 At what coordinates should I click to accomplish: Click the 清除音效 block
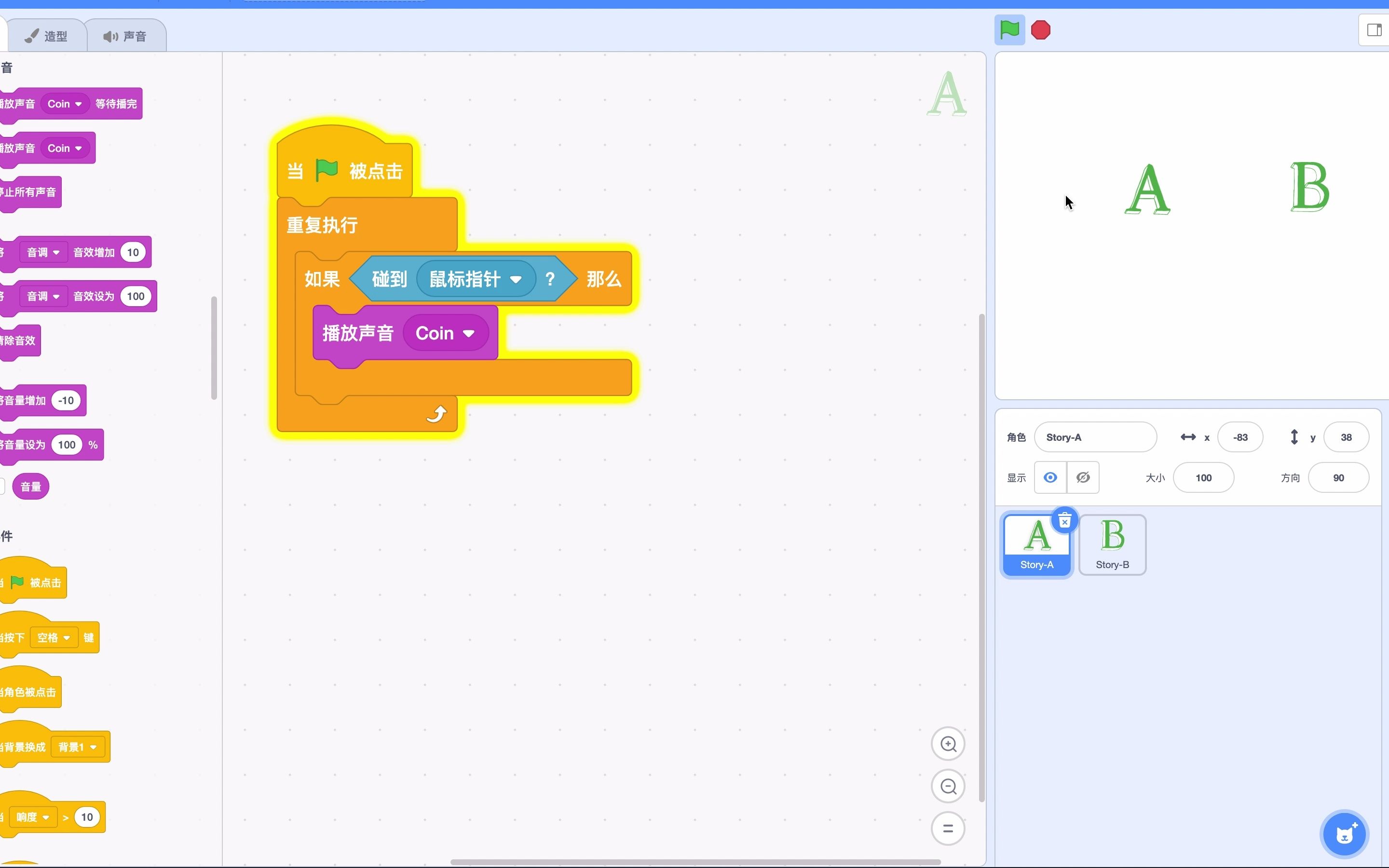[19, 340]
